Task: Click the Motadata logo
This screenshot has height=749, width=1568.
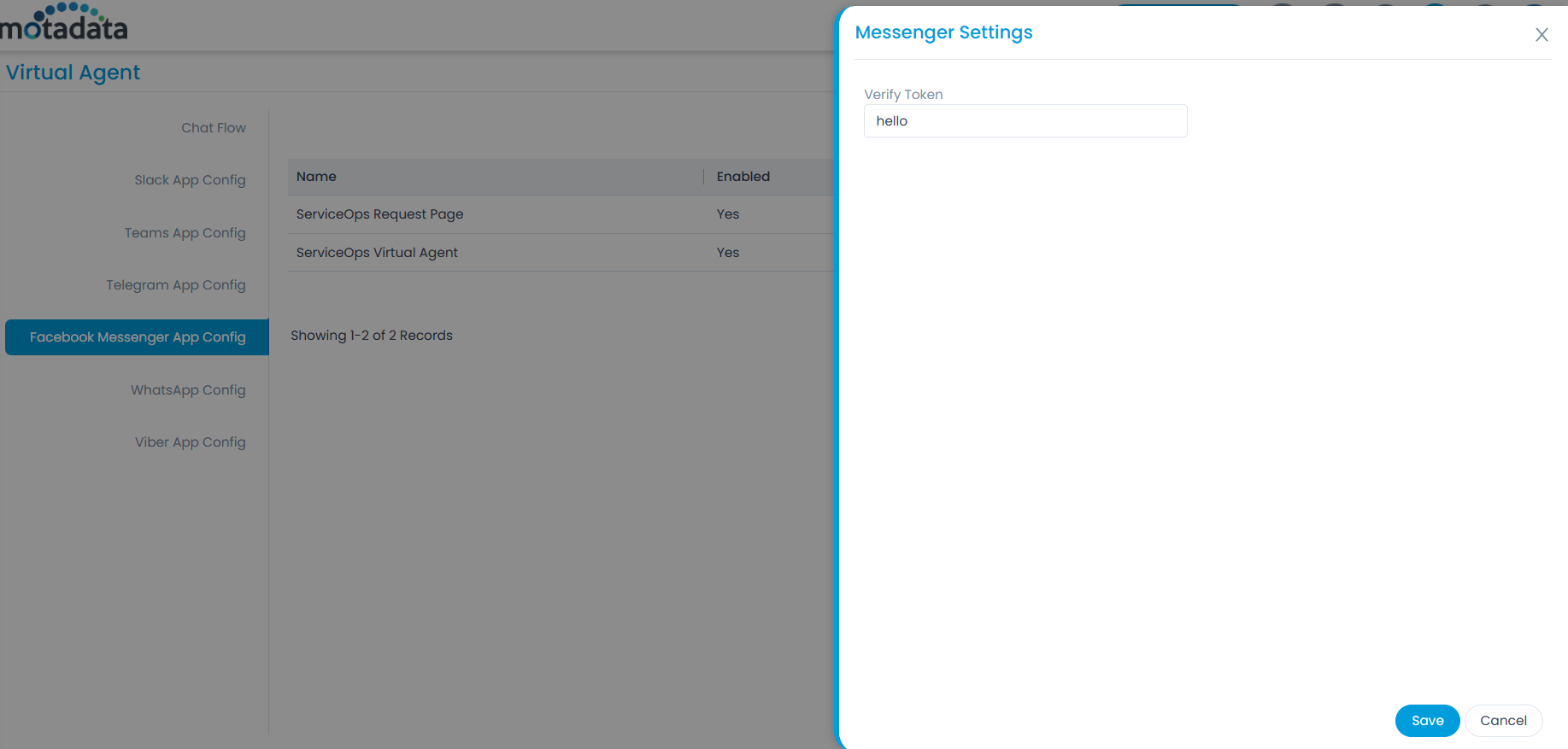Action: click(x=64, y=23)
